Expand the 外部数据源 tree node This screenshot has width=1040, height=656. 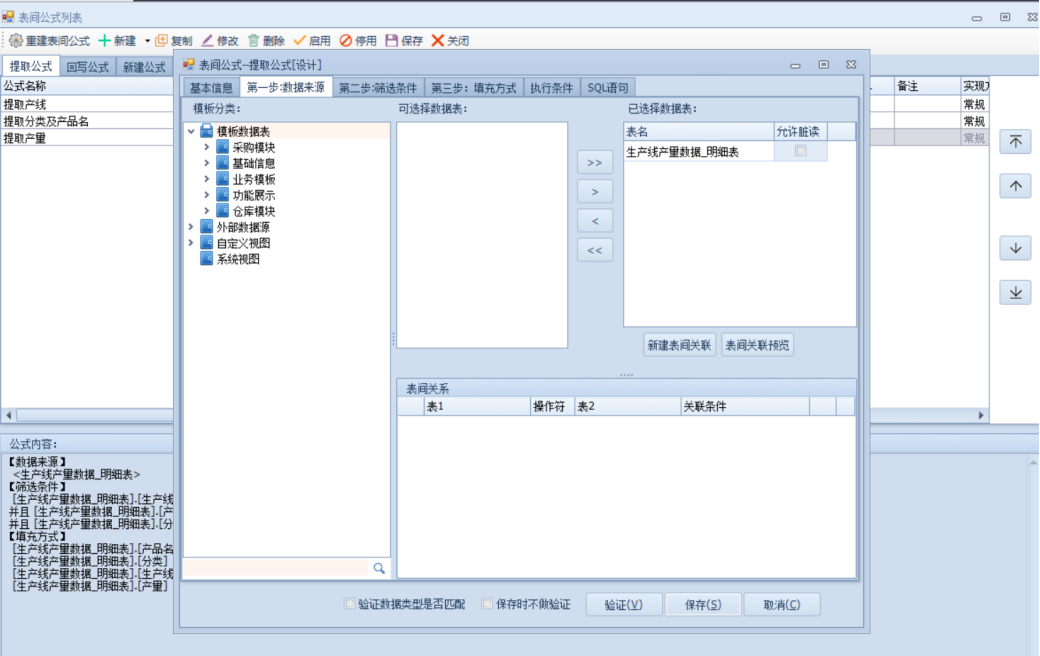point(191,227)
